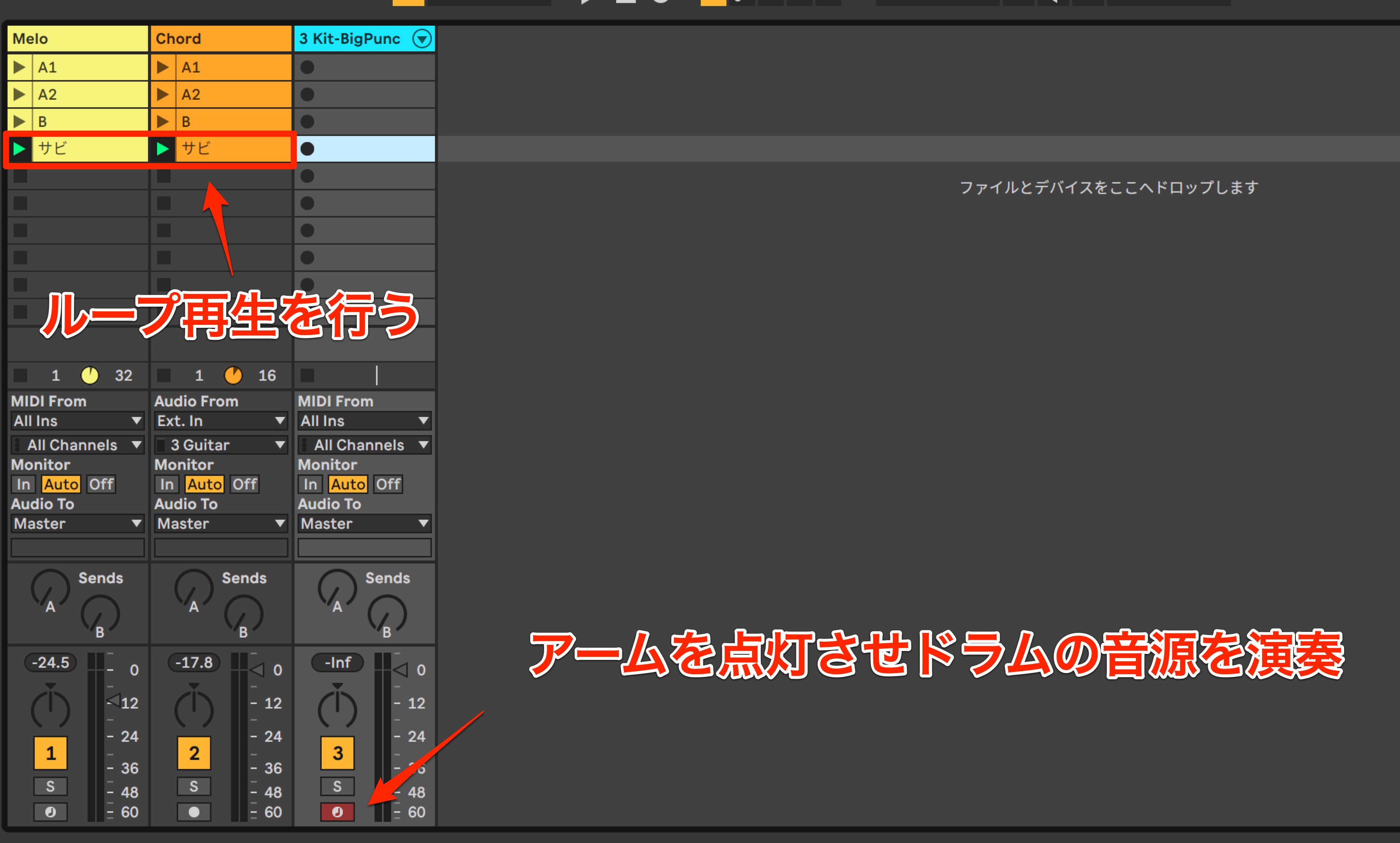Click Chord Send B knob
Viewport: 1400px width, 843px height.
coord(244,614)
